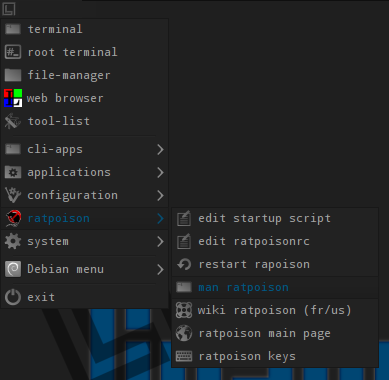389x380 pixels.
Task: Open the system submenu arrow
Action: (x=160, y=242)
